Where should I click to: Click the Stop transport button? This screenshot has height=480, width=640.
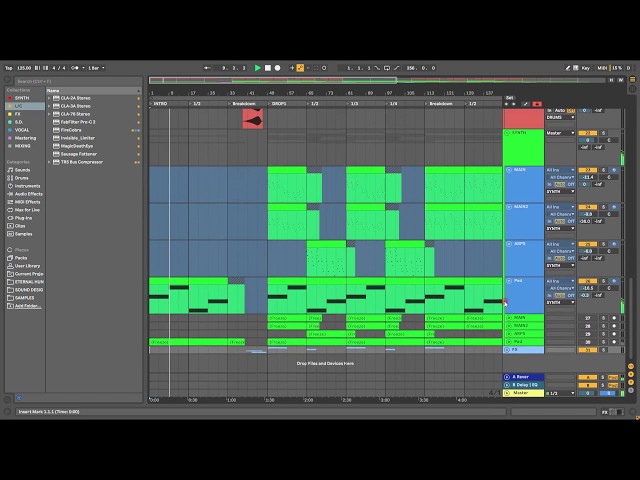click(x=268, y=68)
